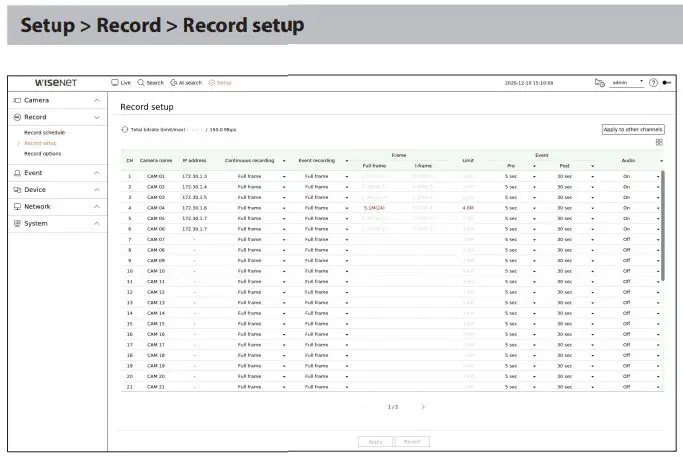Image resolution: width=683 pixels, height=457 pixels.
Task: Click the 172.30.1.6 IP address cell
Action: pos(194,208)
